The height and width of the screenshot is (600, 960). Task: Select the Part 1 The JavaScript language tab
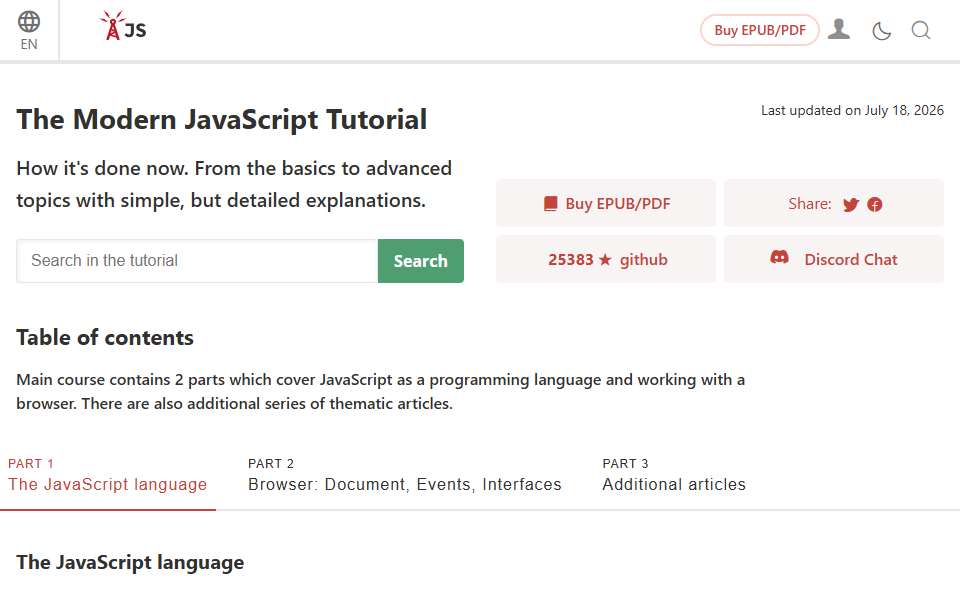(x=108, y=476)
